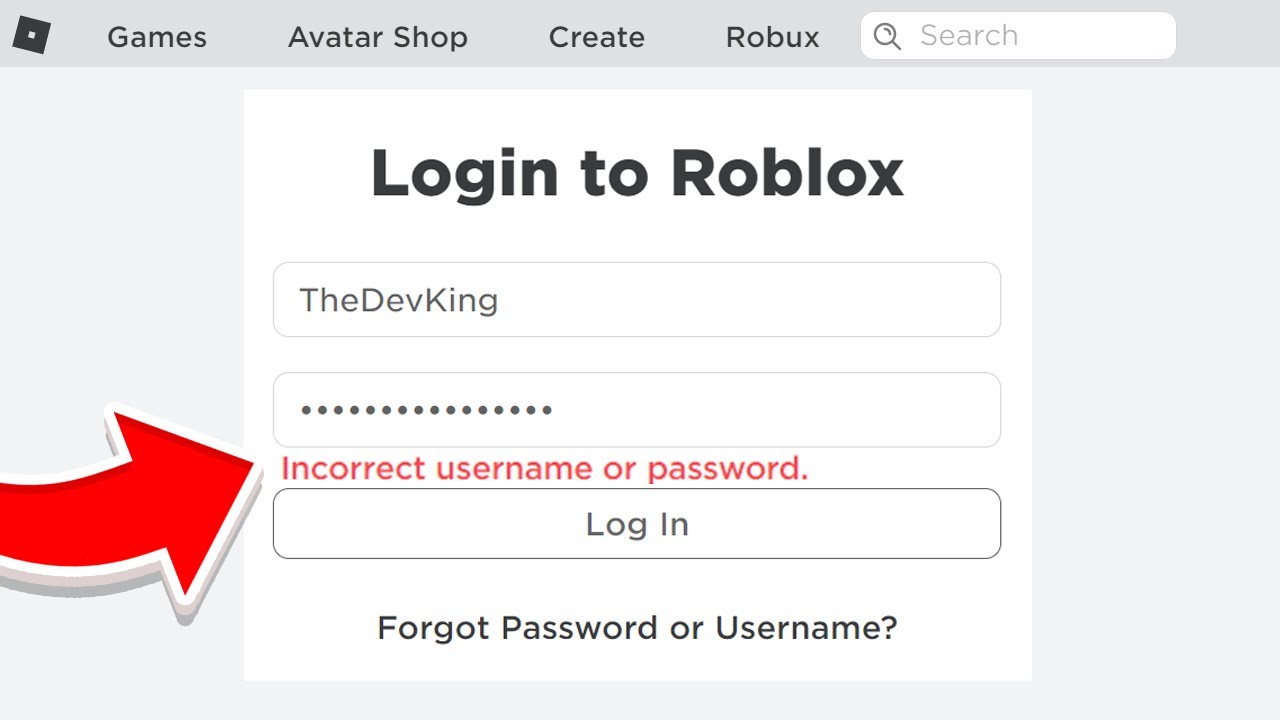The width and height of the screenshot is (1280, 720).
Task: Click the TheDevKing username text
Action: (399, 300)
